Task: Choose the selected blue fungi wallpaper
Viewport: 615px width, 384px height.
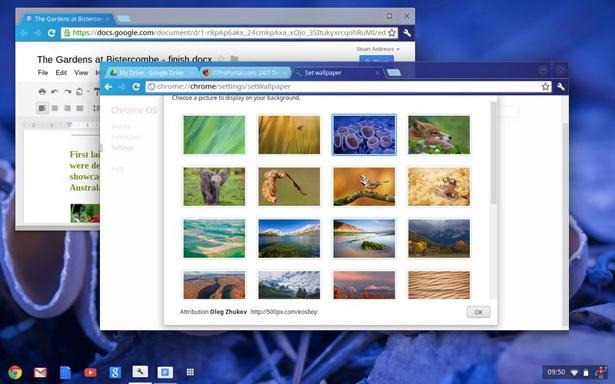Action: click(x=364, y=135)
